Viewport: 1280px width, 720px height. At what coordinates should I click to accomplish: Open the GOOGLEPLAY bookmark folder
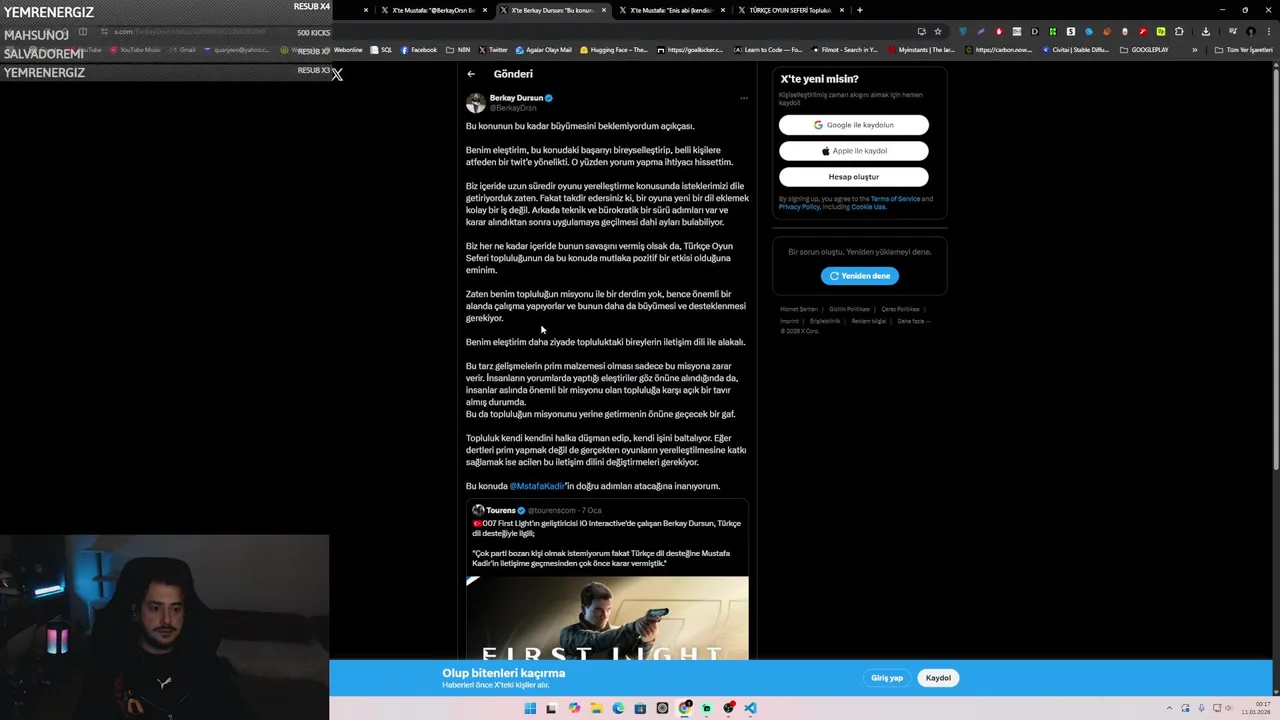1144,50
